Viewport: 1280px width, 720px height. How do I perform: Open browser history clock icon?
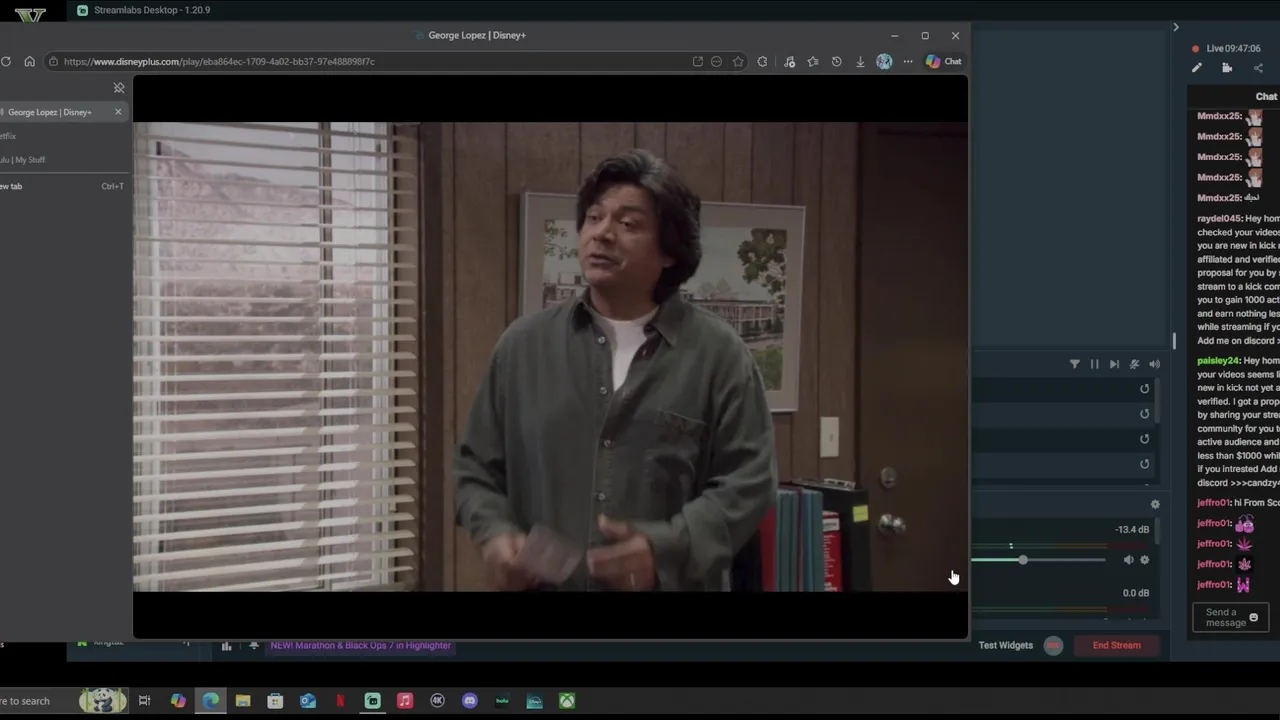point(837,62)
